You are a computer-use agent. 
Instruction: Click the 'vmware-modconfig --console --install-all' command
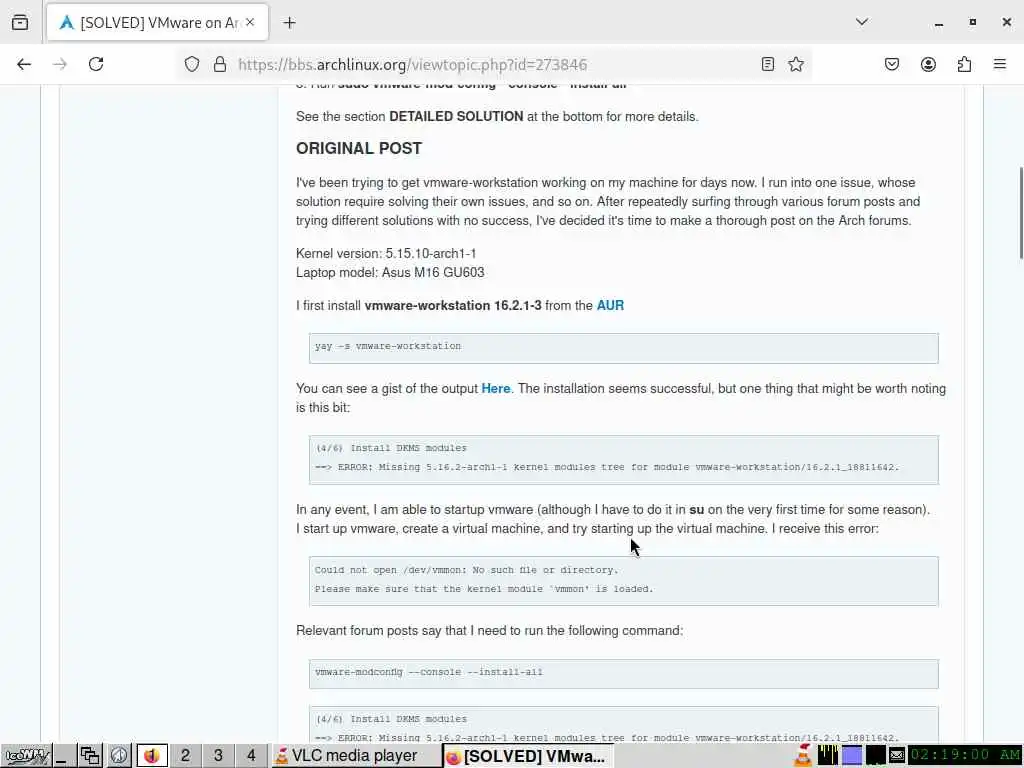428,671
